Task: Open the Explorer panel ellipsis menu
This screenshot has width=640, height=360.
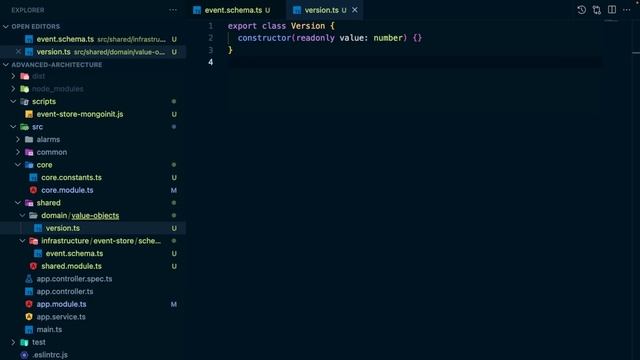Action: click(173, 10)
